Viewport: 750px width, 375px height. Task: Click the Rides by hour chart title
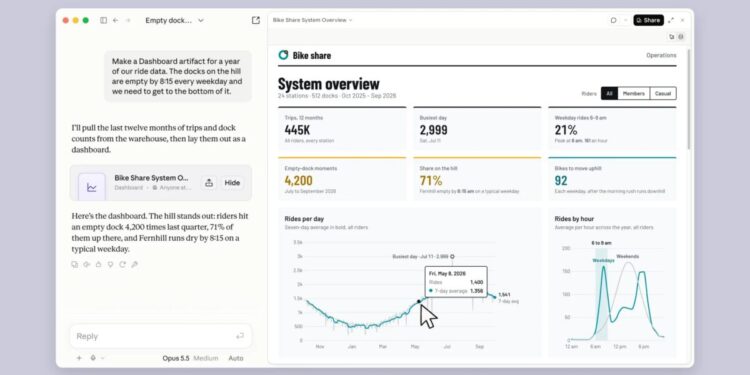coord(574,219)
